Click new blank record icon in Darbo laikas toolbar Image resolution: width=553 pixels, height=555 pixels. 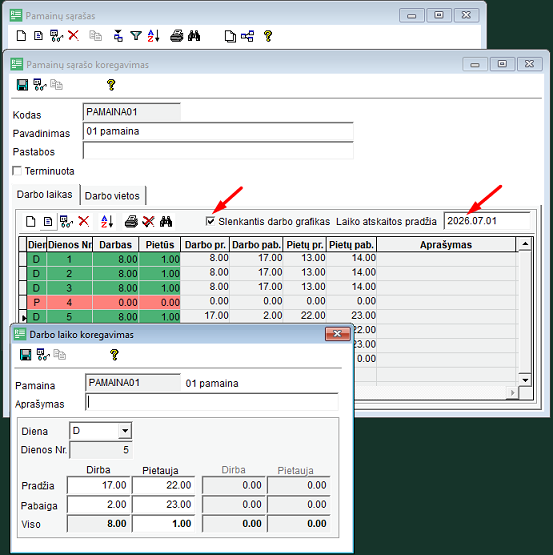coord(31,222)
